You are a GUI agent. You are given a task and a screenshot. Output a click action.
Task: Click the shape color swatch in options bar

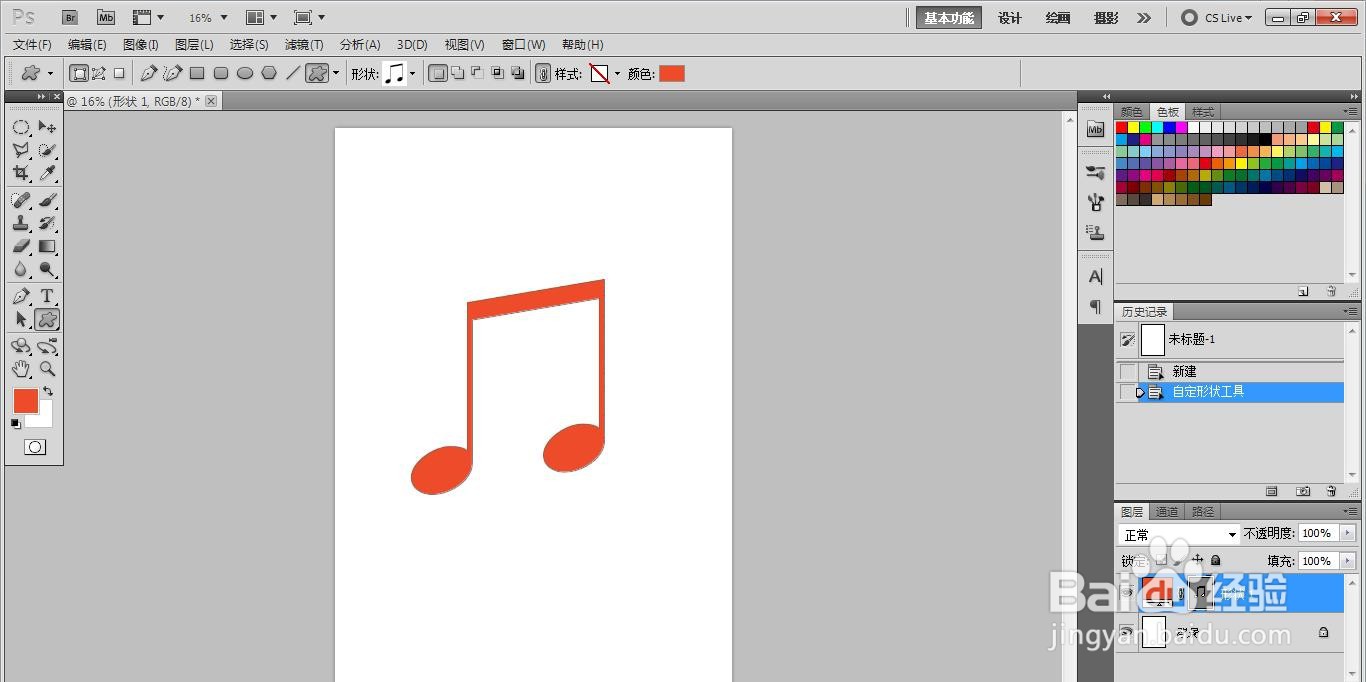pos(672,73)
